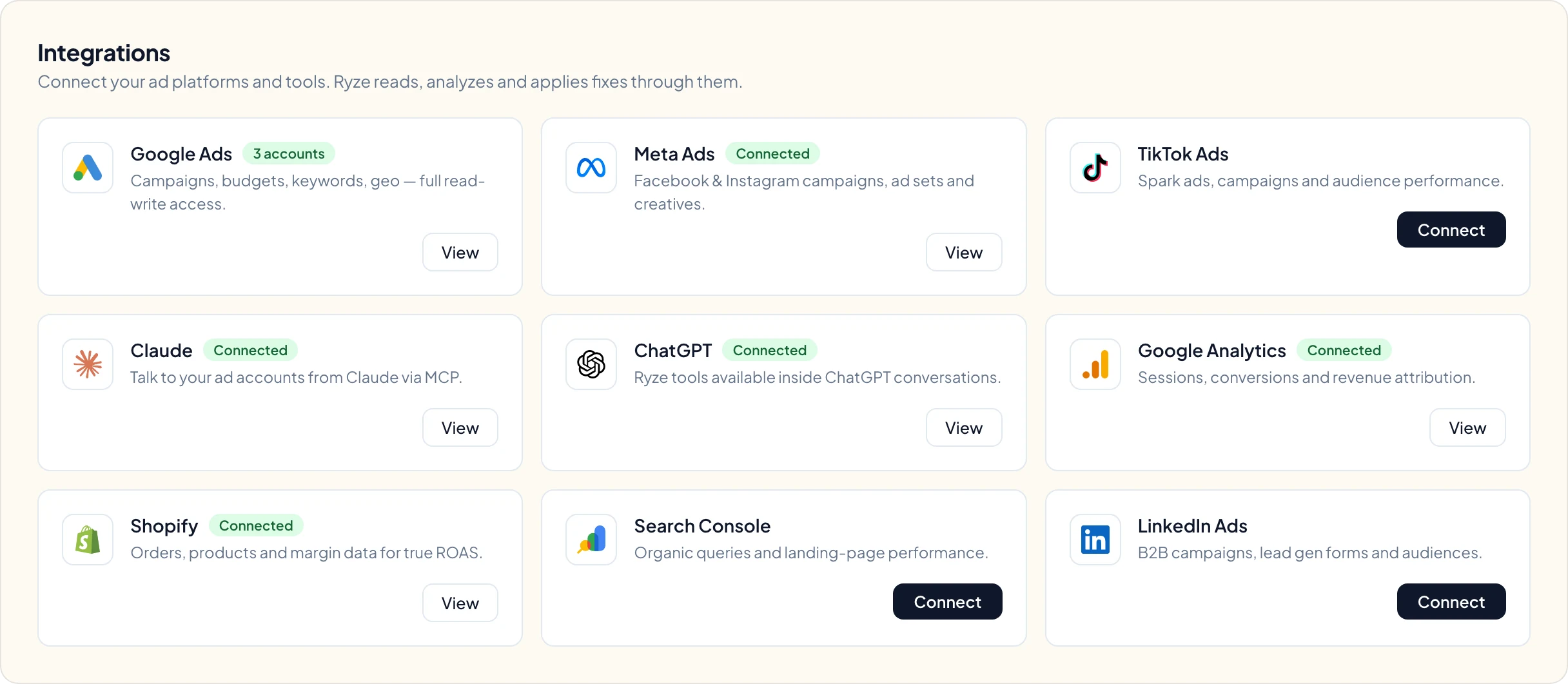This screenshot has height=684, width=1568.
Task: Click the Google Analytics bar-chart icon
Action: pos(1095,364)
